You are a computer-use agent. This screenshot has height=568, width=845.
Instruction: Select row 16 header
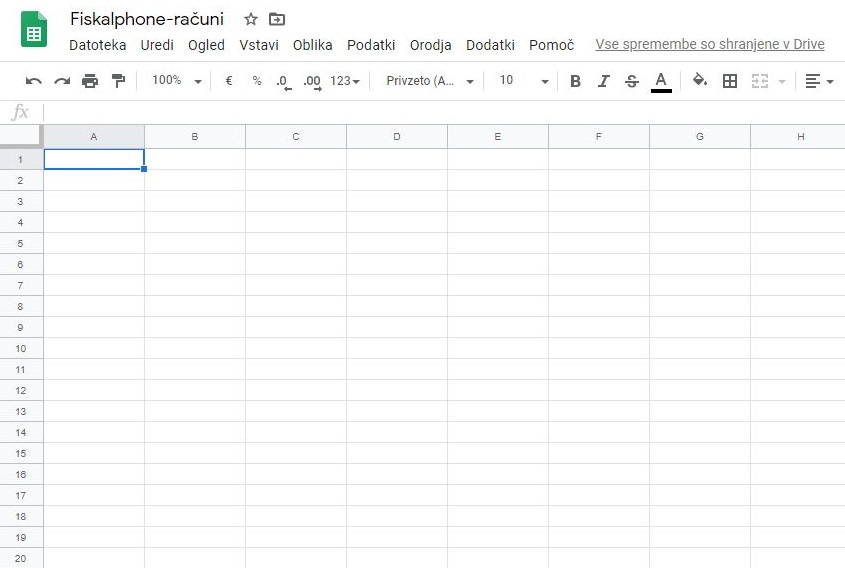point(21,475)
